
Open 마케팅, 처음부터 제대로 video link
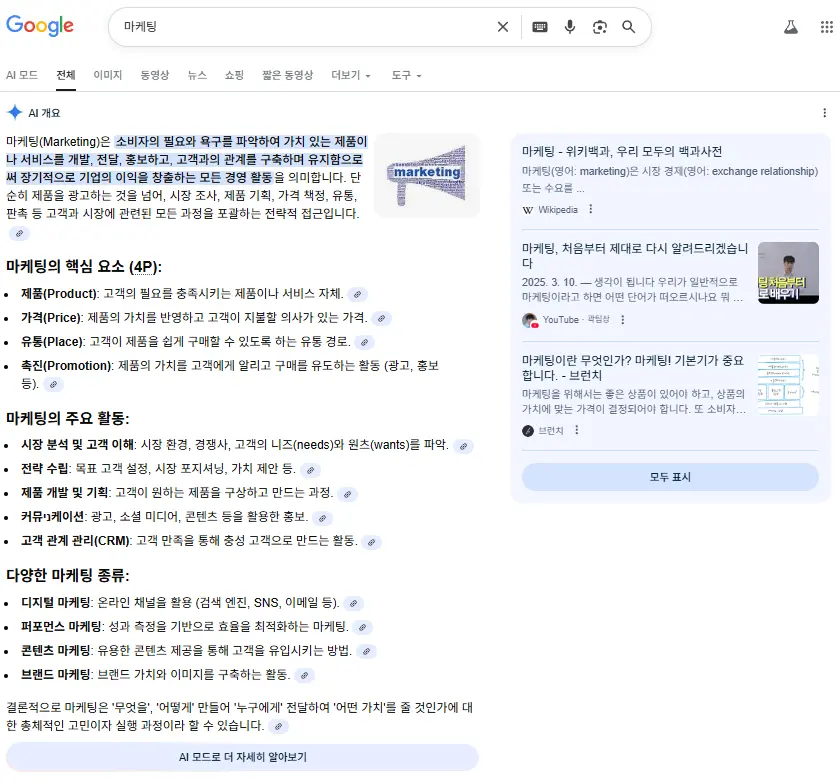pyautogui.click(x=635, y=255)
